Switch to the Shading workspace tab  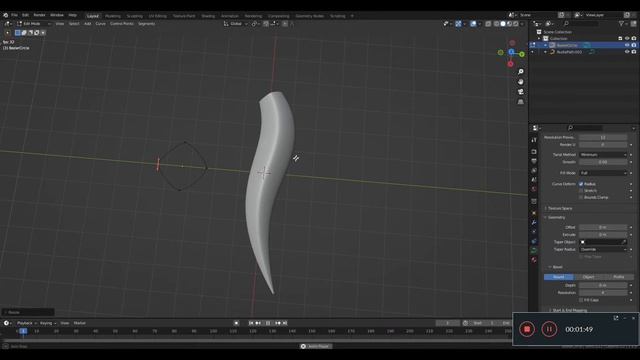[208, 16]
